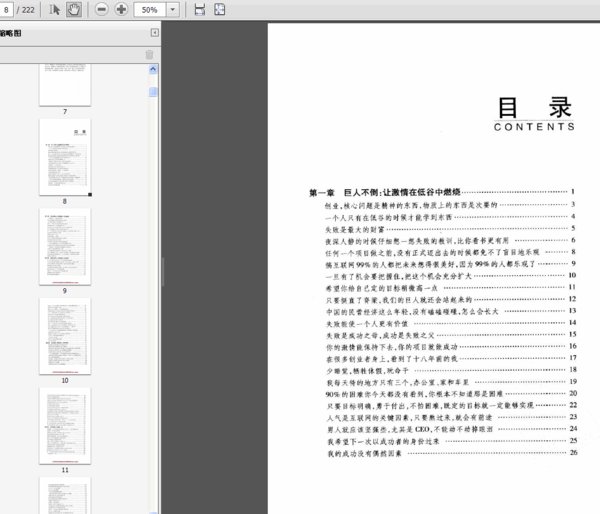
Task: Click the 50% zoom value field
Action: point(150,10)
